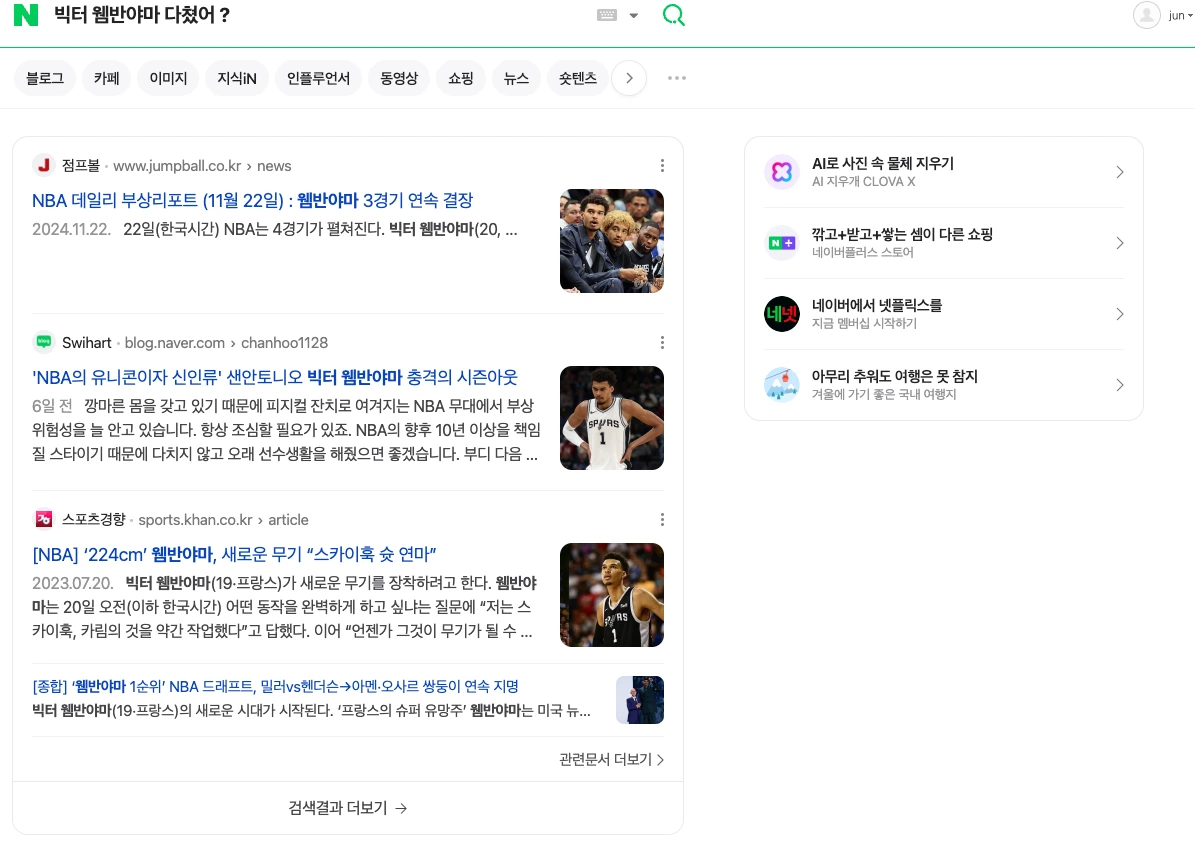The height and width of the screenshot is (855, 1195).
Task: Switch to the 카페 tab
Action: tap(107, 78)
